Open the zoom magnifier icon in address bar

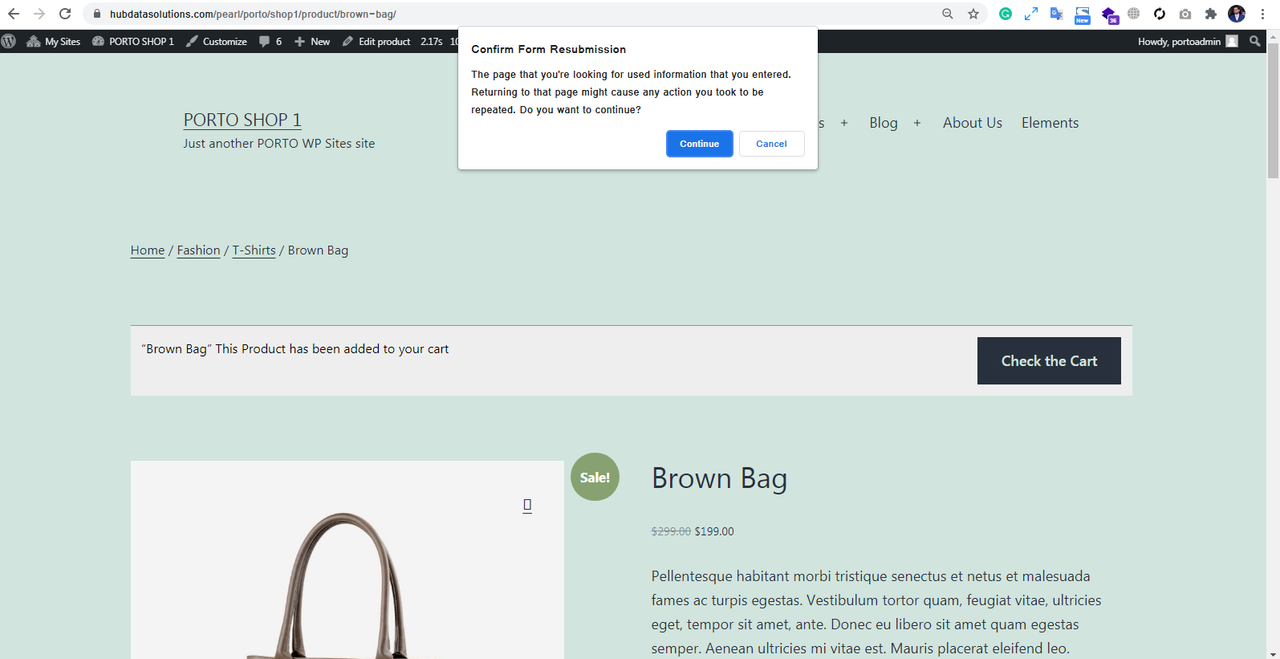(x=947, y=14)
